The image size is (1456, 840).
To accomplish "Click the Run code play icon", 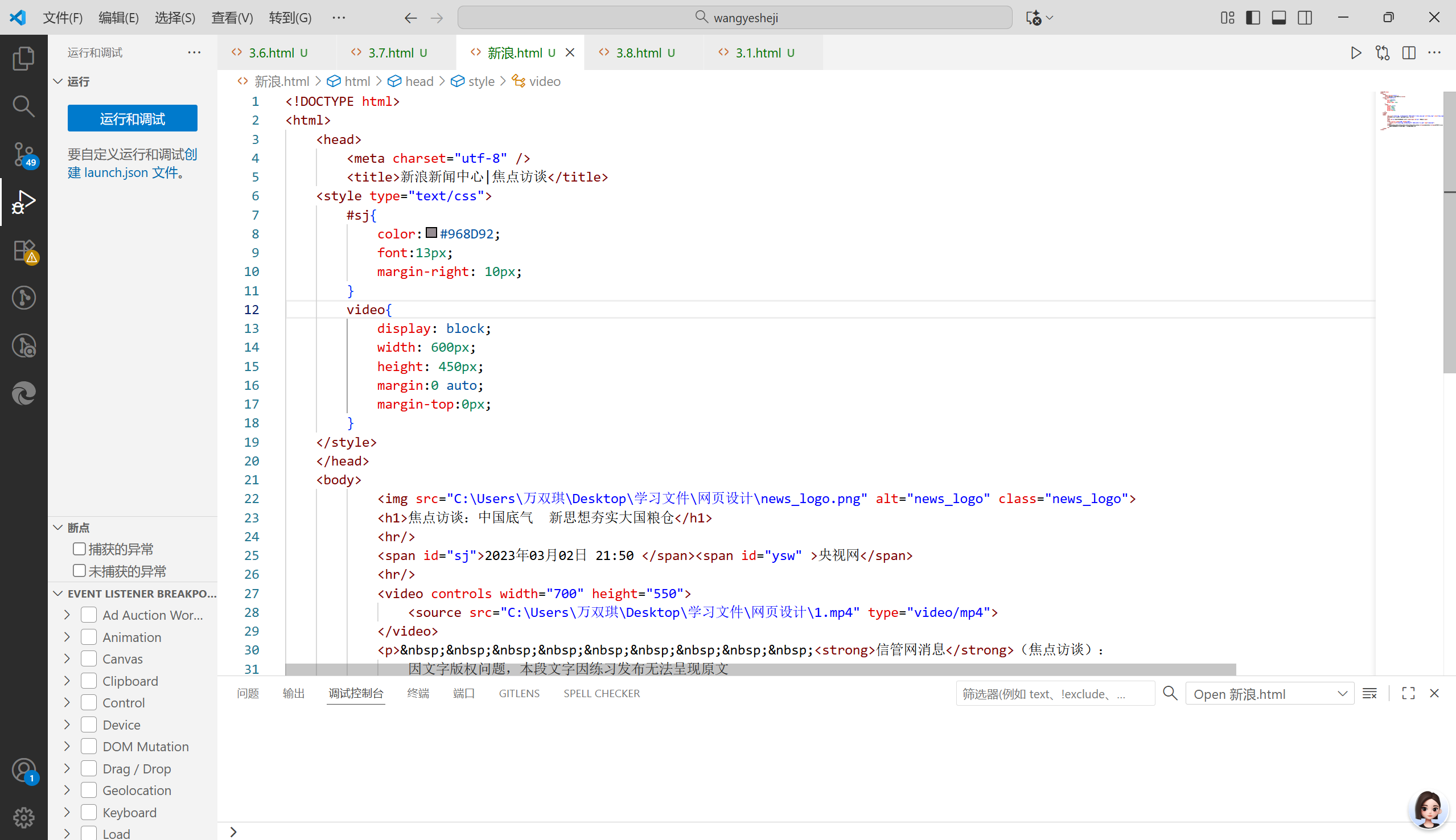I will coord(1356,52).
